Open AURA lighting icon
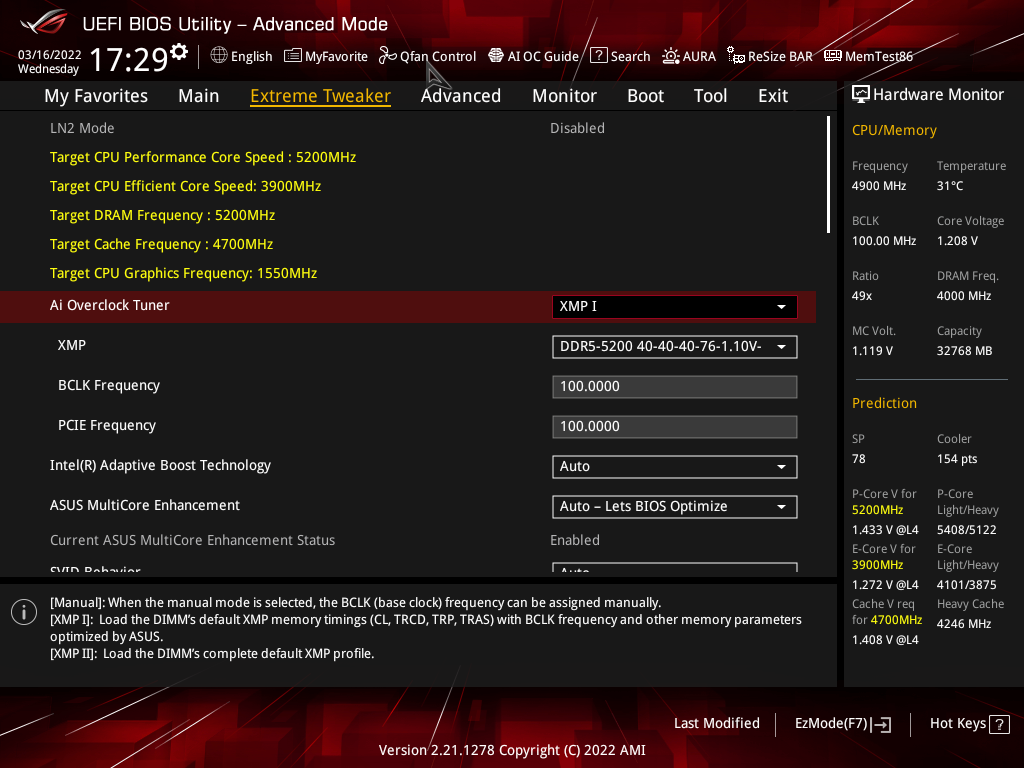Viewport: 1024px width, 768px height. coord(671,56)
